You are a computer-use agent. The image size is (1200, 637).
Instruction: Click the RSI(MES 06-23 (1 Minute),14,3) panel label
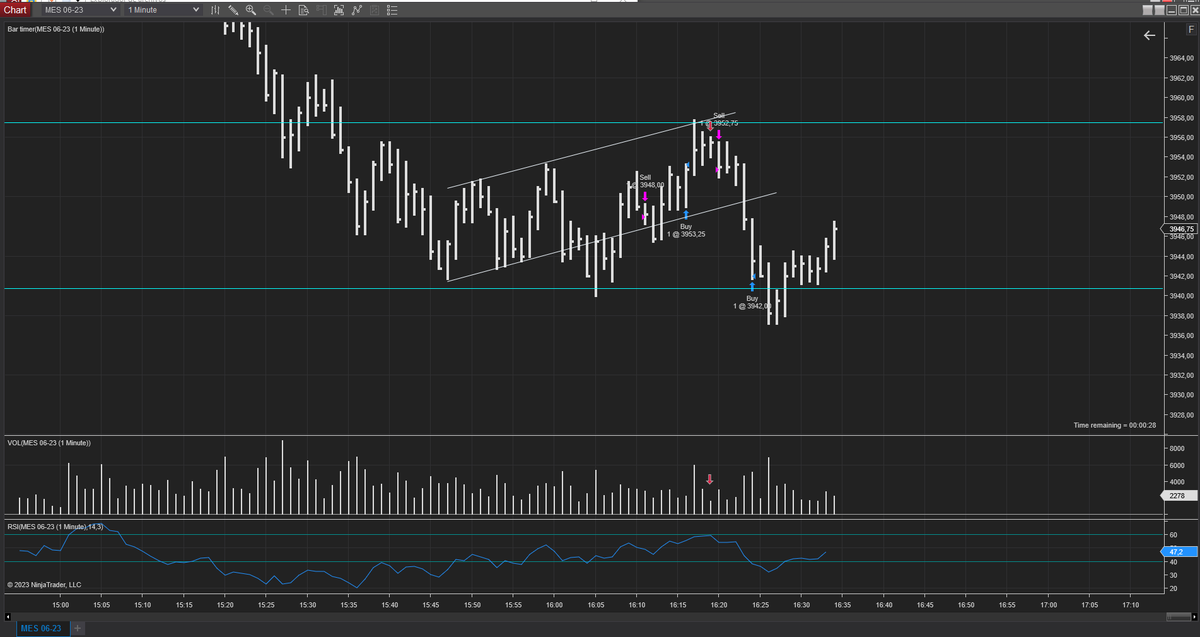pyautogui.click(x=55, y=526)
